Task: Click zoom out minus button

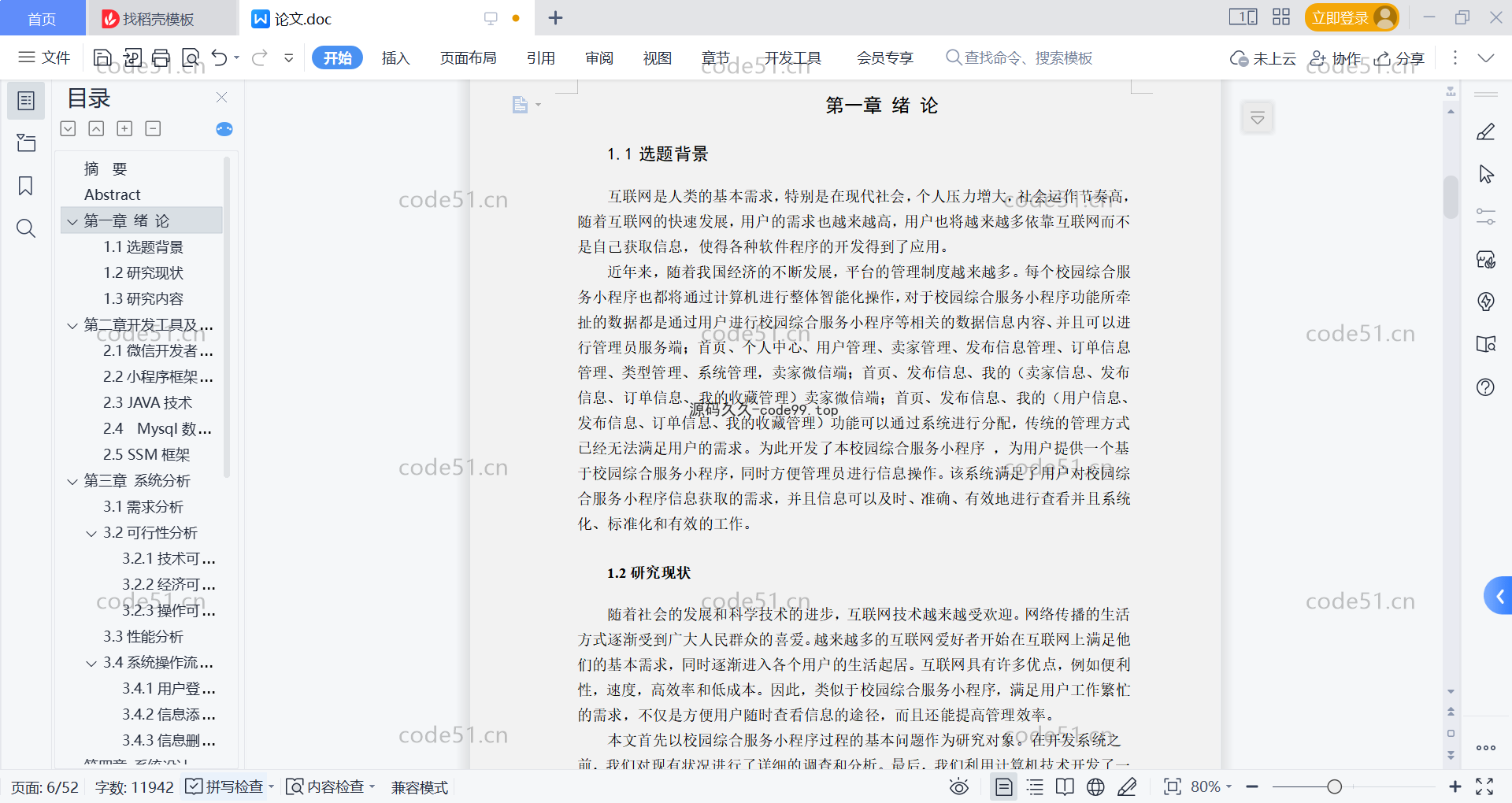Action: 1252,786
